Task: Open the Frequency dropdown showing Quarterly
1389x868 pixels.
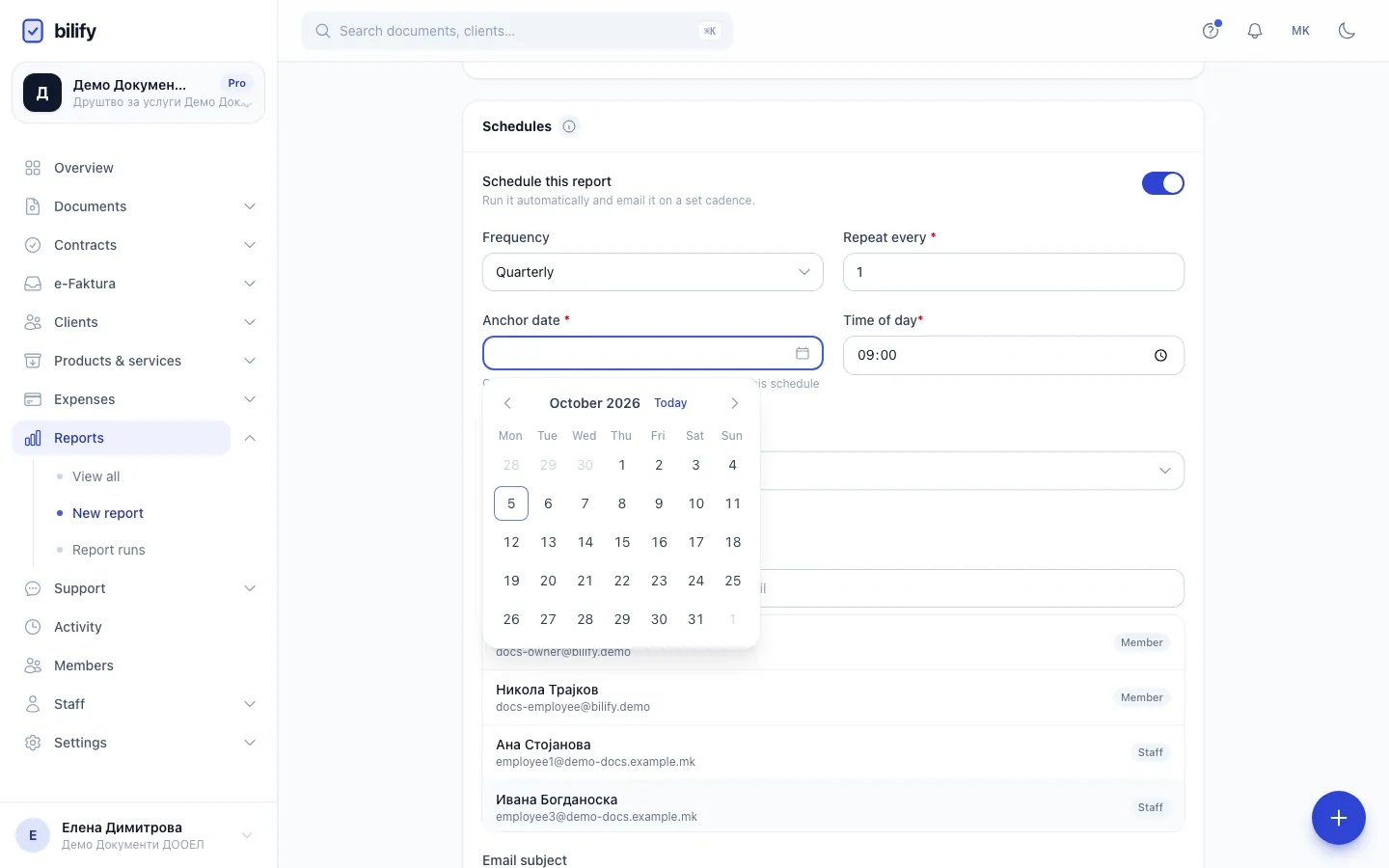Action: pos(653,272)
